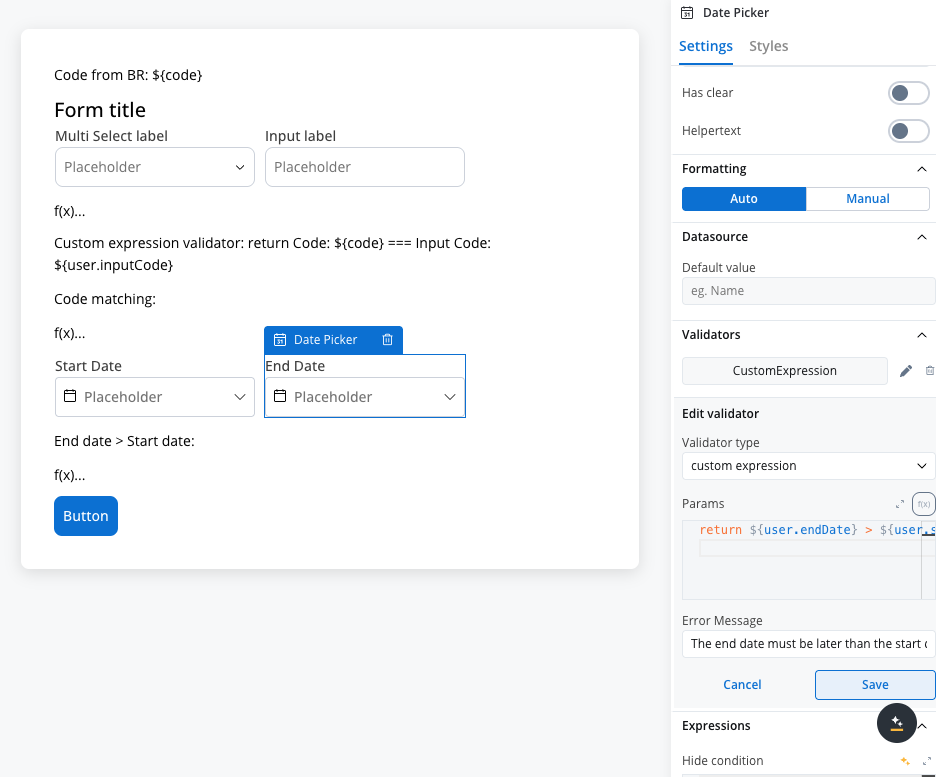
Task: Open the Multi Select label dropdown
Action: (155, 167)
